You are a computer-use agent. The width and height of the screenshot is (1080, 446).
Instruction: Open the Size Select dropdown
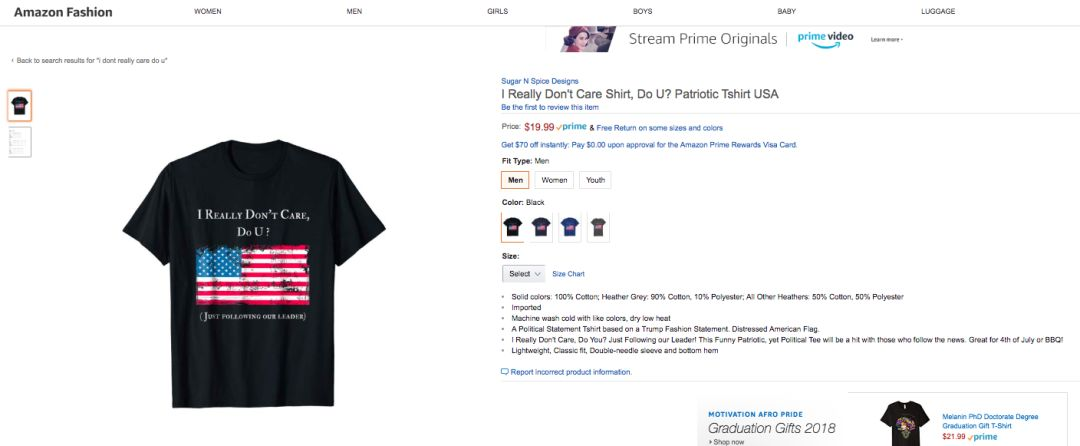pyautogui.click(x=524, y=273)
